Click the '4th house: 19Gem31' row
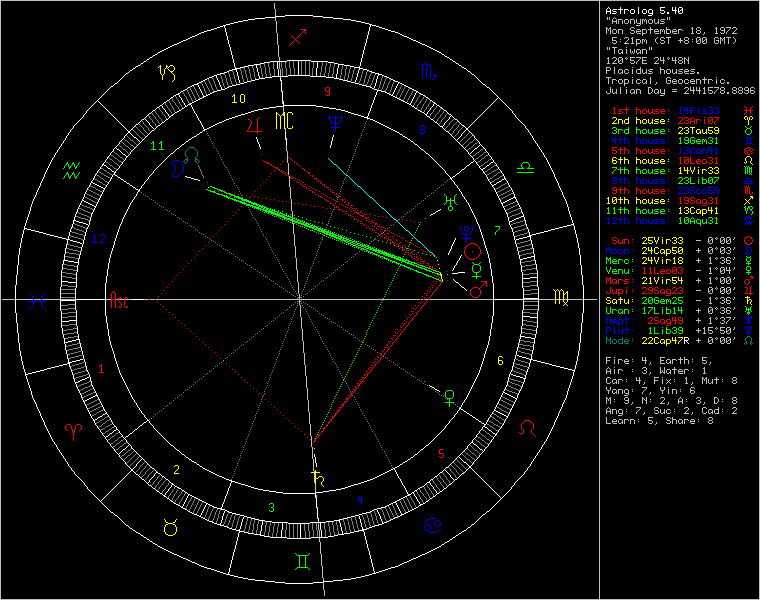This screenshot has width=760, height=600. [x=682, y=141]
